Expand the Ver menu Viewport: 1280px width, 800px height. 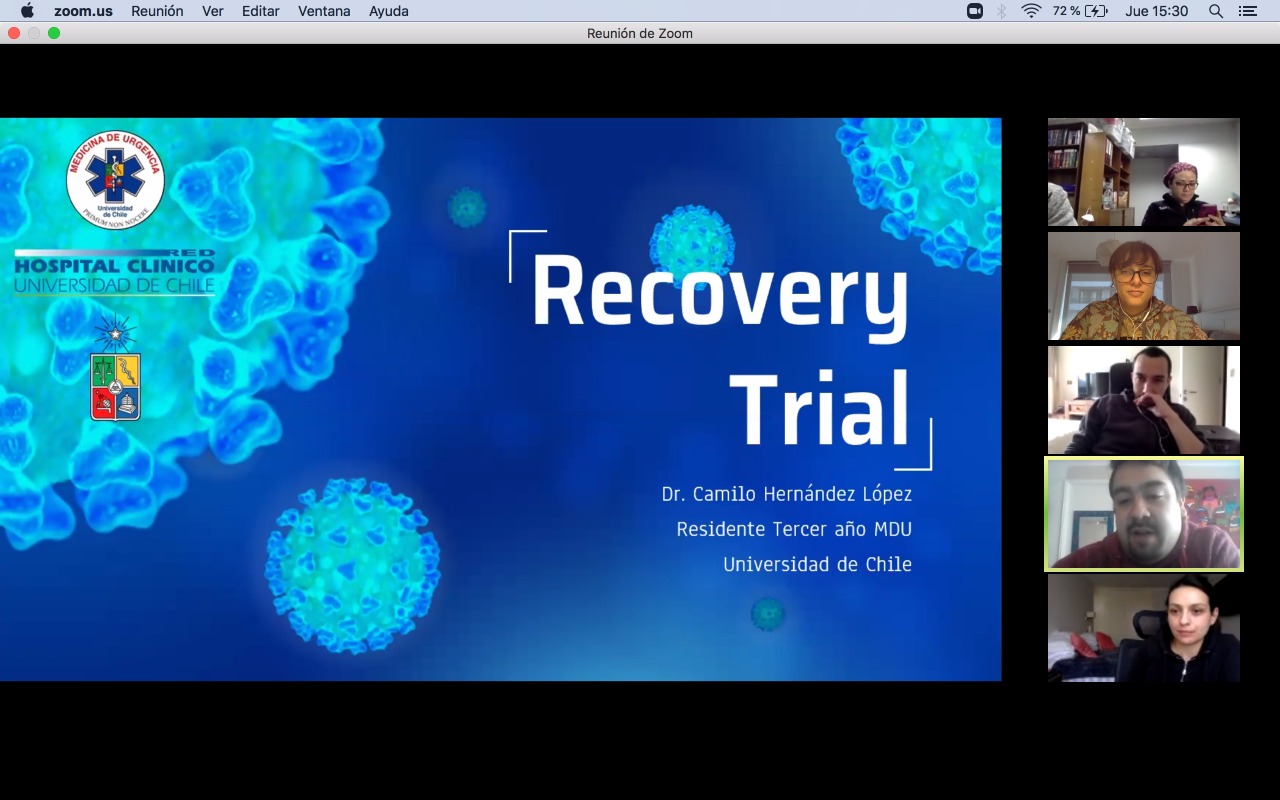coord(213,11)
